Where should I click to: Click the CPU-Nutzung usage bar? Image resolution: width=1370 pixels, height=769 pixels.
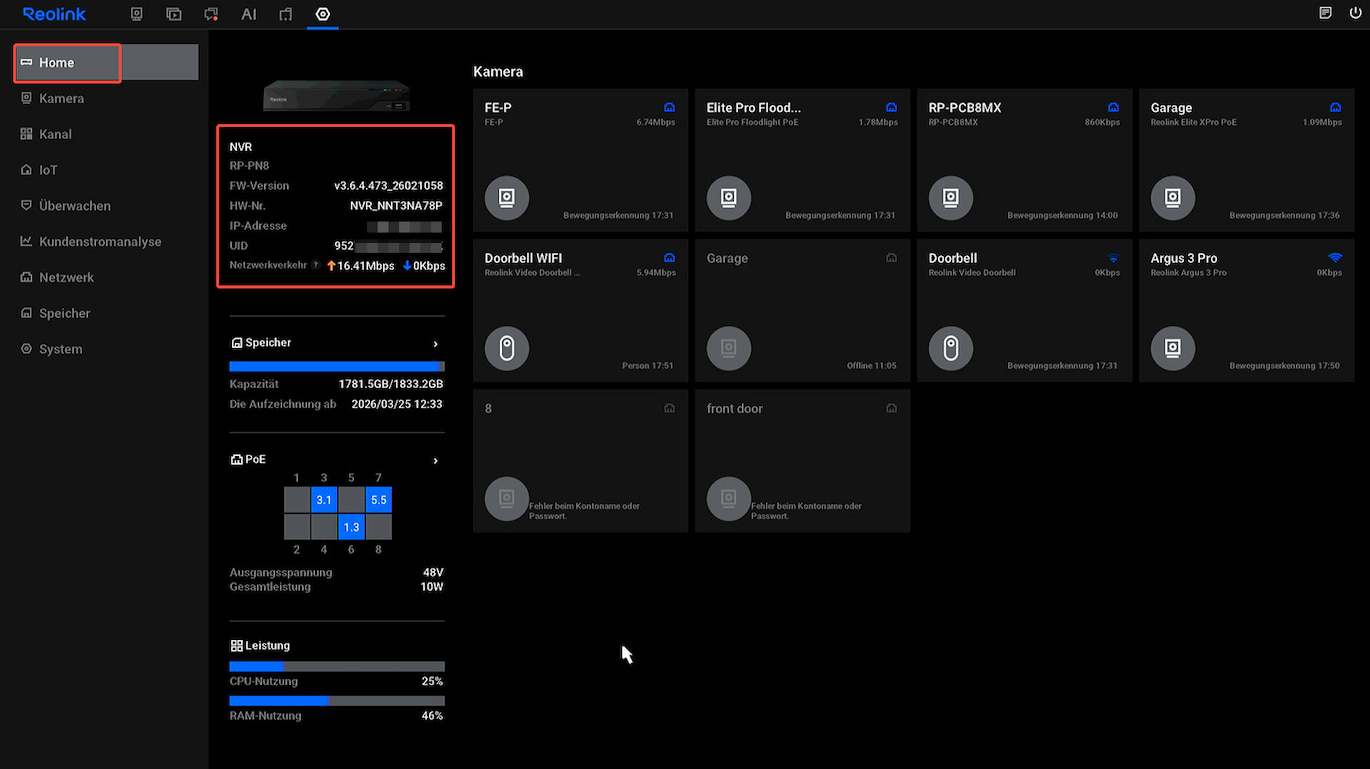pyautogui.click(x=337, y=666)
